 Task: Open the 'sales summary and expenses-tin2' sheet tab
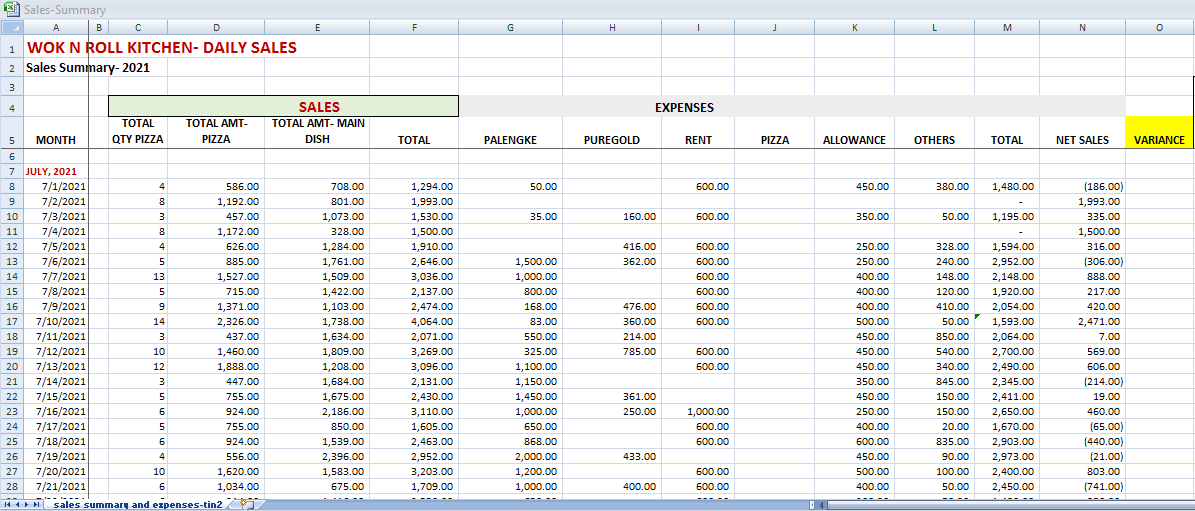pos(138,505)
